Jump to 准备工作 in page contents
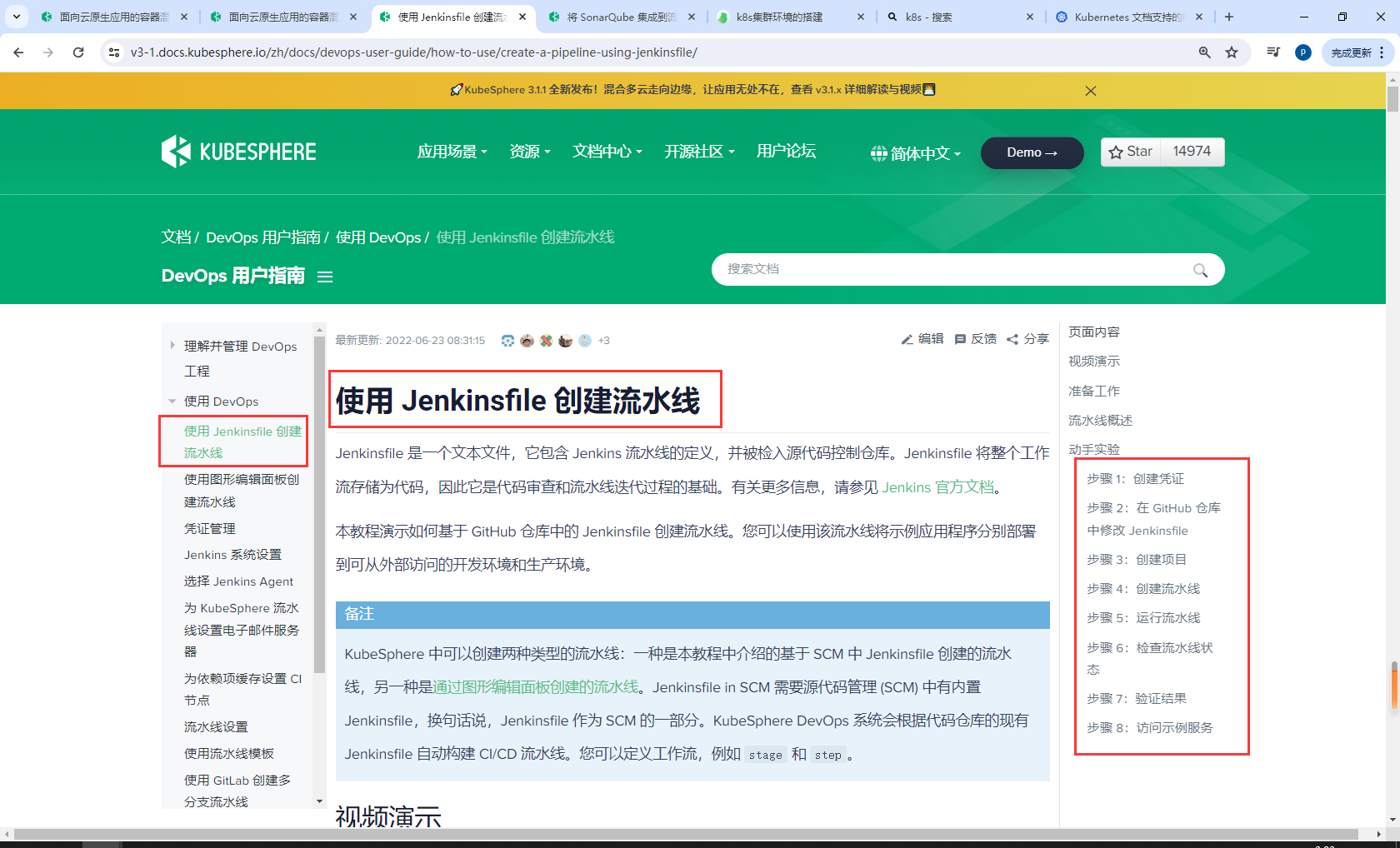This screenshot has width=1400, height=848. (x=1094, y=392)
